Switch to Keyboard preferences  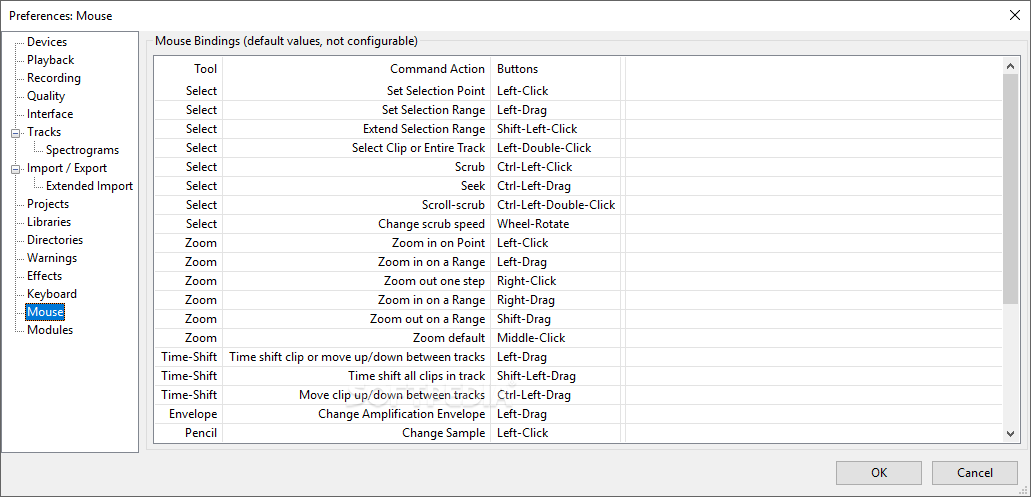coord(52,294)
